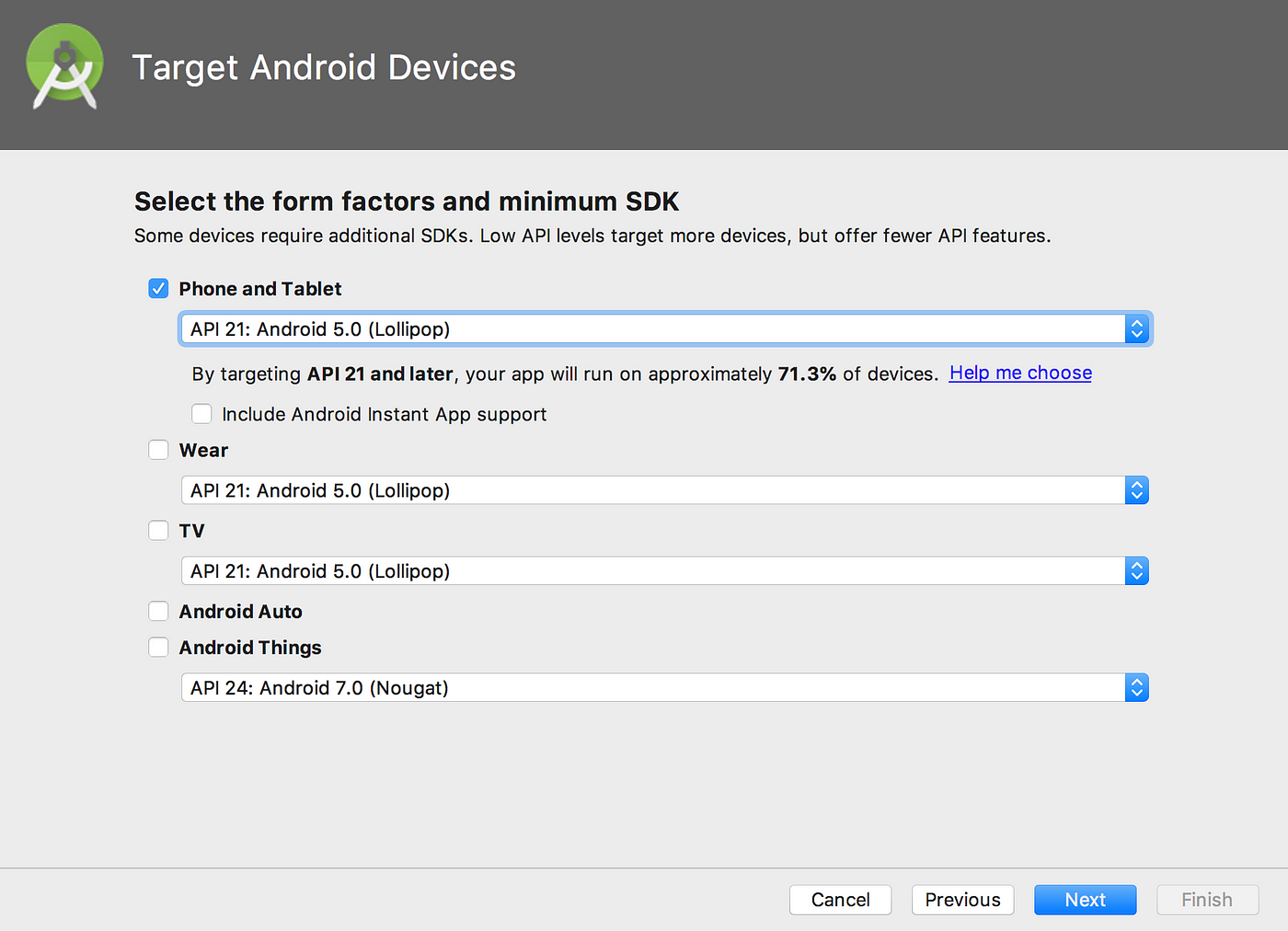The height and width of the screenshot is (931, 1288).
Task: Click the Some devices require additional SDKs text
Action: [592, 236]
